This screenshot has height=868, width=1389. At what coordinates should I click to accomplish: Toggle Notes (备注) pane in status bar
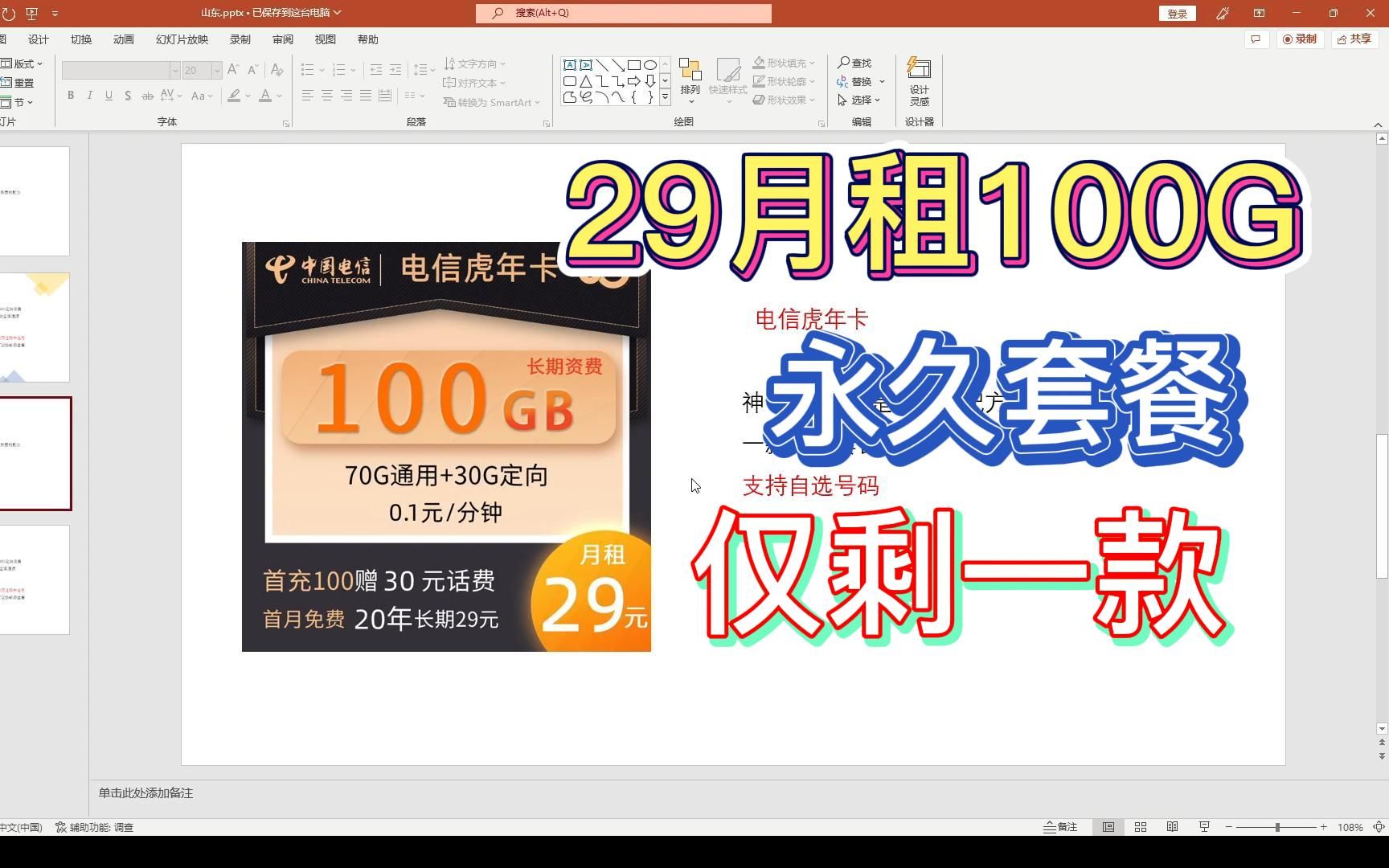(1060, 827)
